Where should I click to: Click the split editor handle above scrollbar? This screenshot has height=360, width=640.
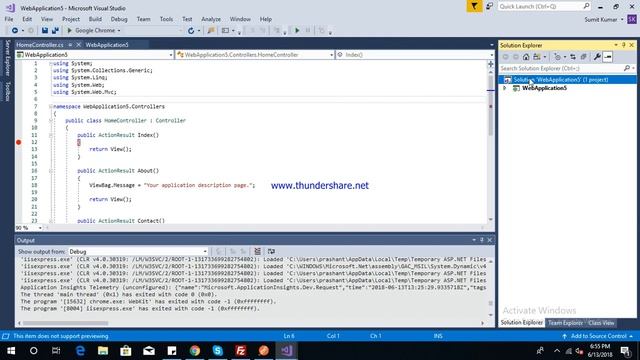tap(491, 64)
